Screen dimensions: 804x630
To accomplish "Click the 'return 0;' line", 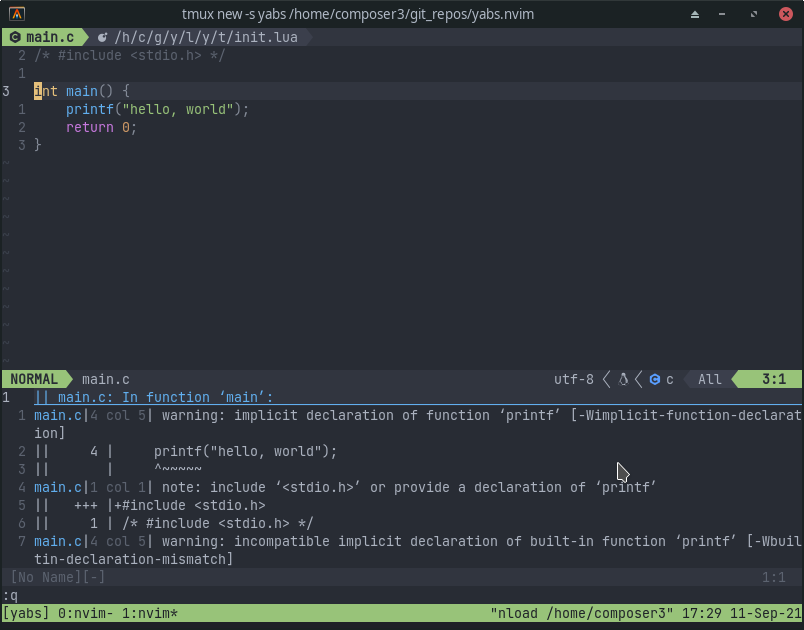I will pos(101,127).
